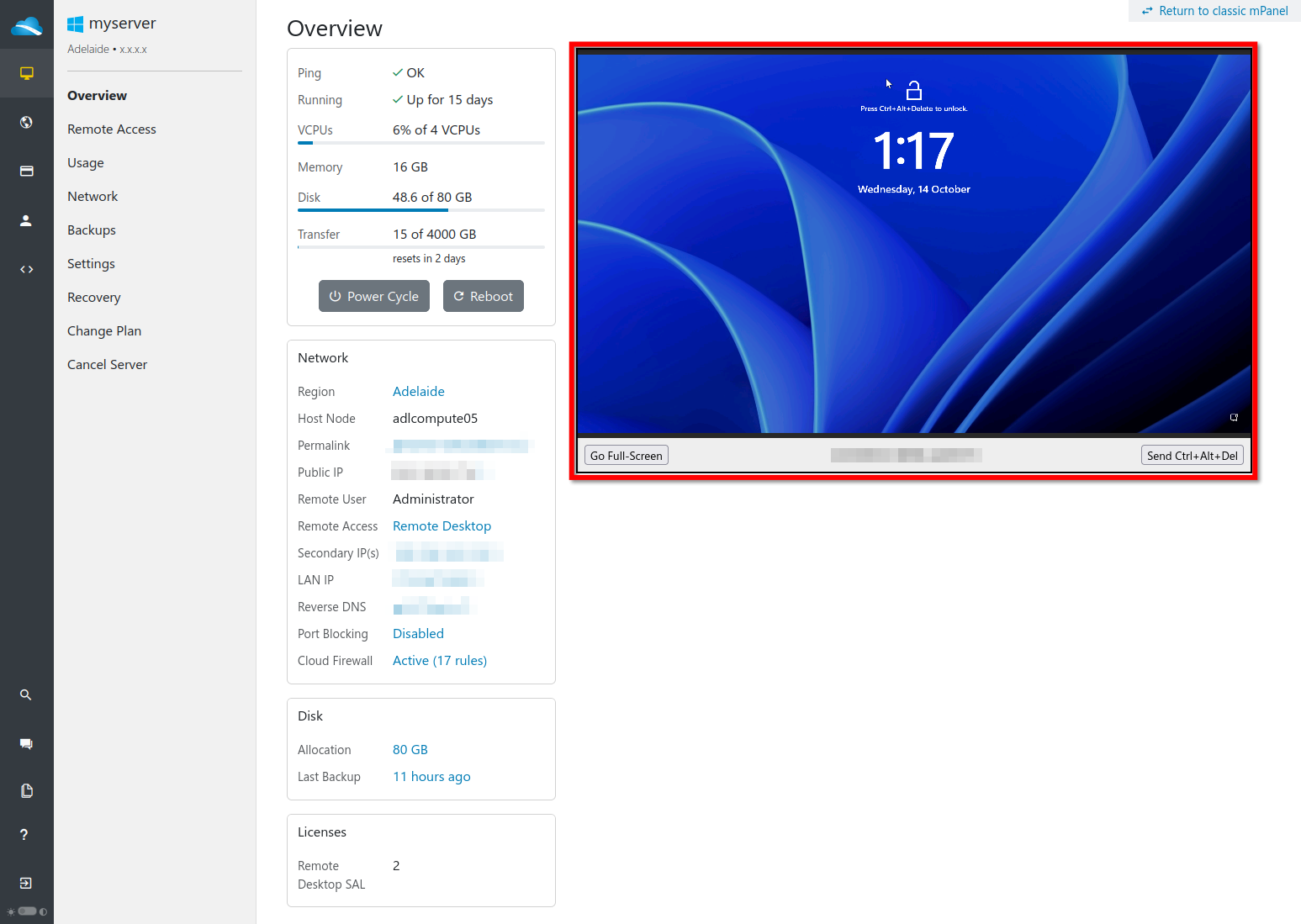This screenshot has width=1301, height=924.
Task: Click the search magnifier icon in sidebar
Action: [26, 694]
